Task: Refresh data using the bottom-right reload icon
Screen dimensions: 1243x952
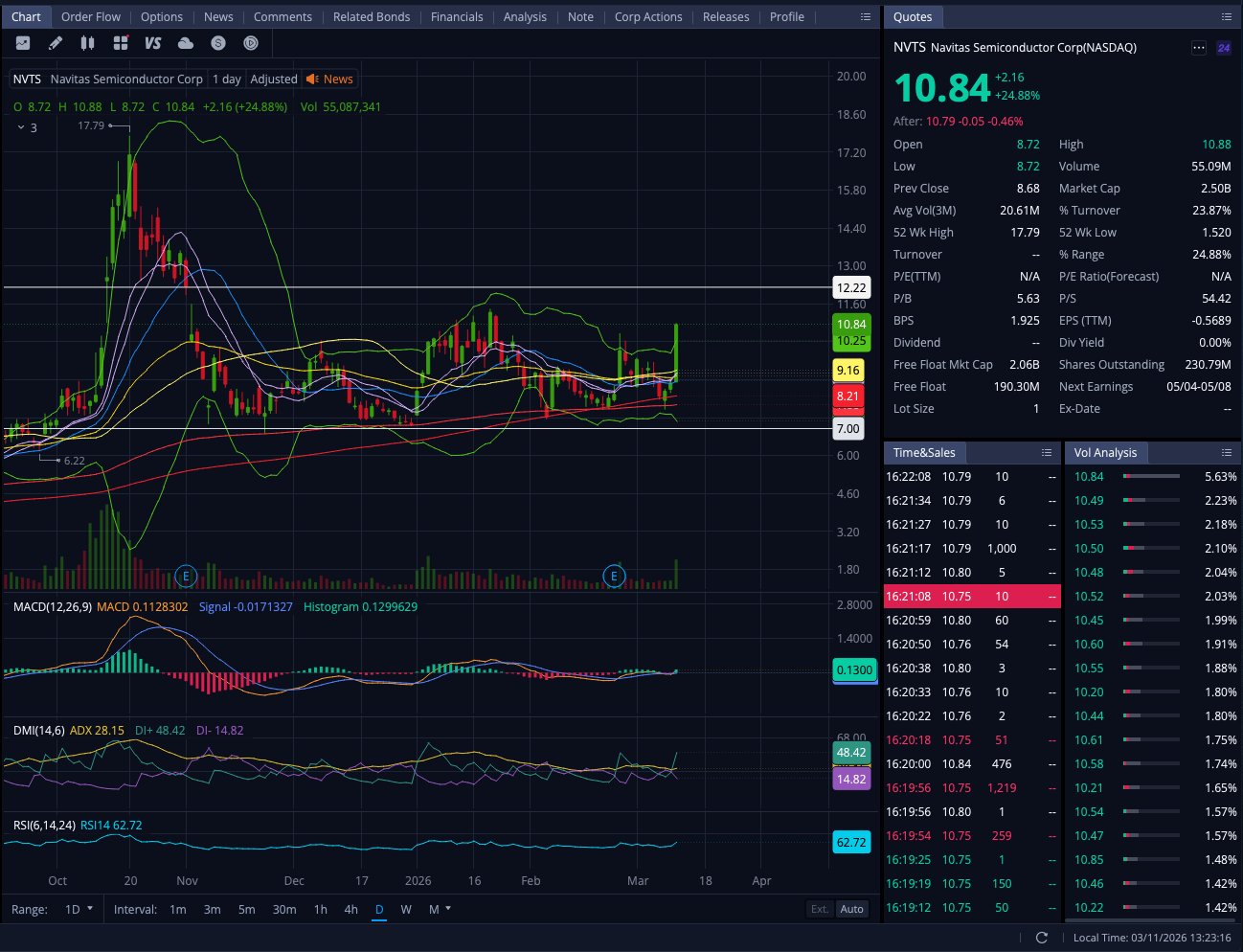Action: pyautogui.click(x=1042, y=938)
